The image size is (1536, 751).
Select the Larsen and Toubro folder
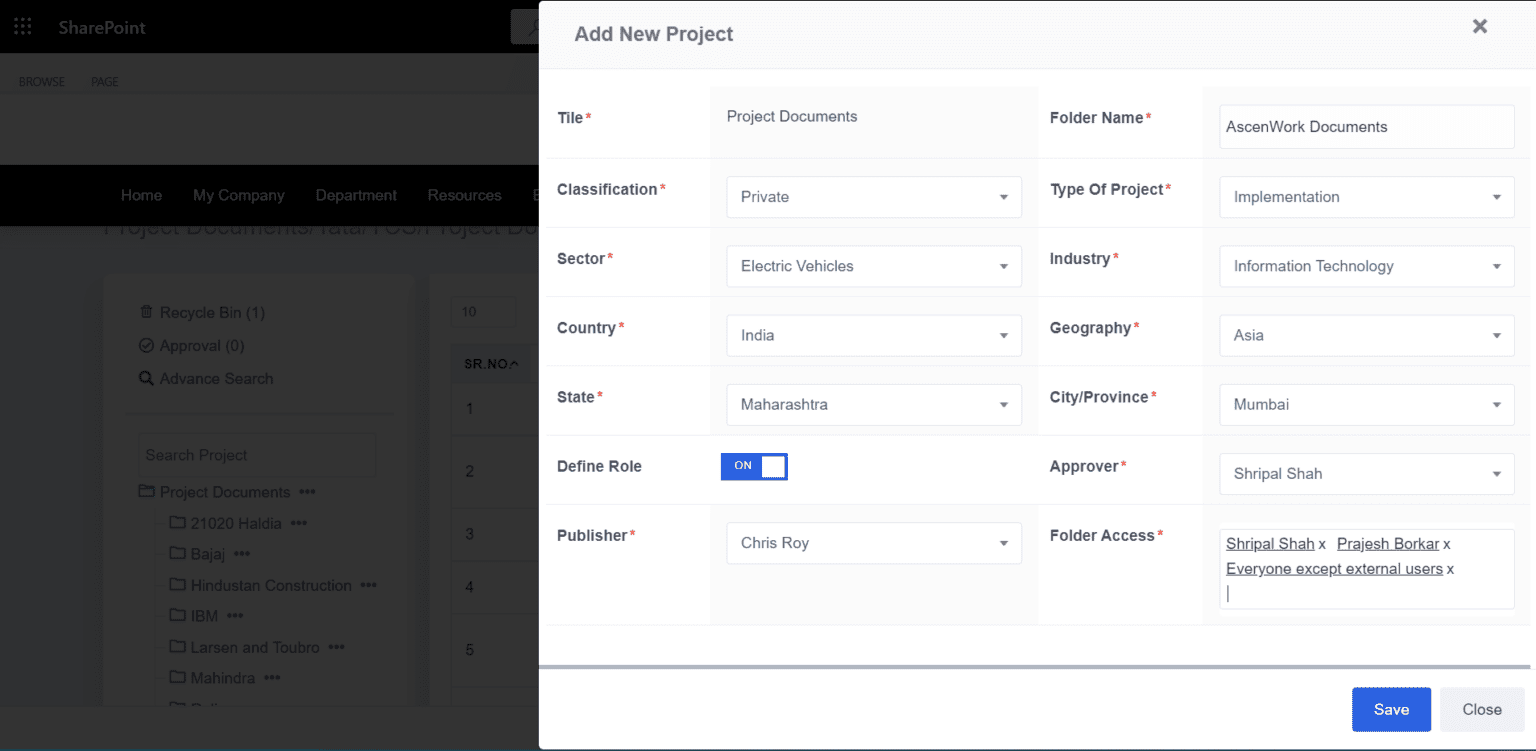coord(255,648)
